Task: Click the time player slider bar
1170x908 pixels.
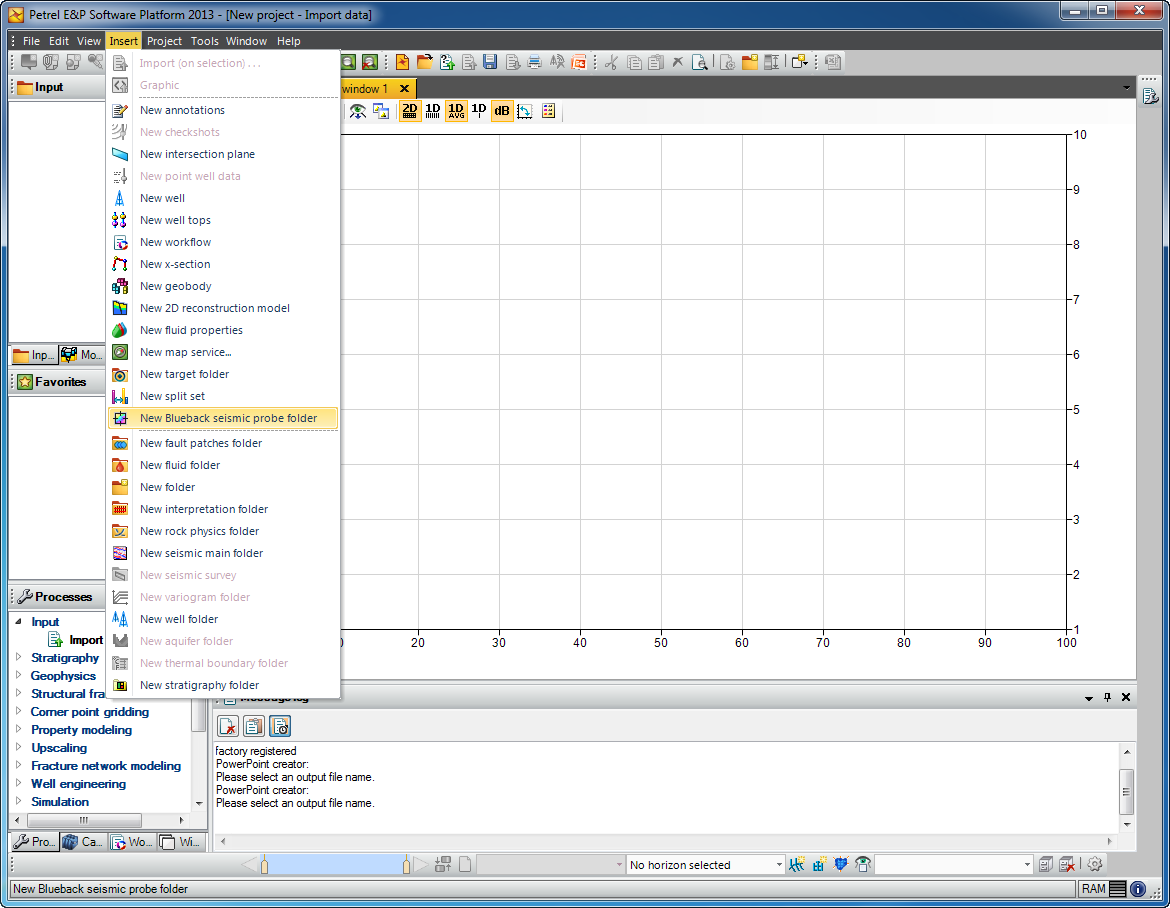Action: [335, 865]
